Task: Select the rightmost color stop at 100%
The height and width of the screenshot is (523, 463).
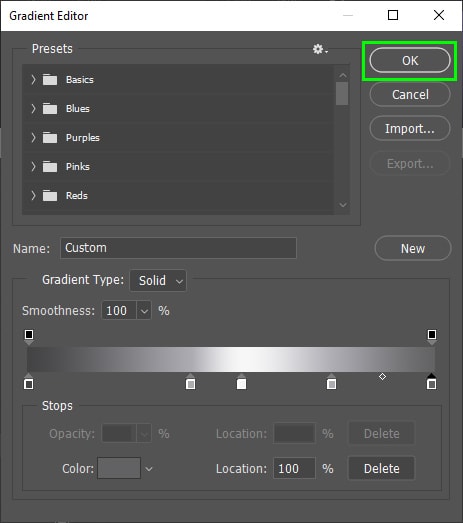Action: (431, 382)
